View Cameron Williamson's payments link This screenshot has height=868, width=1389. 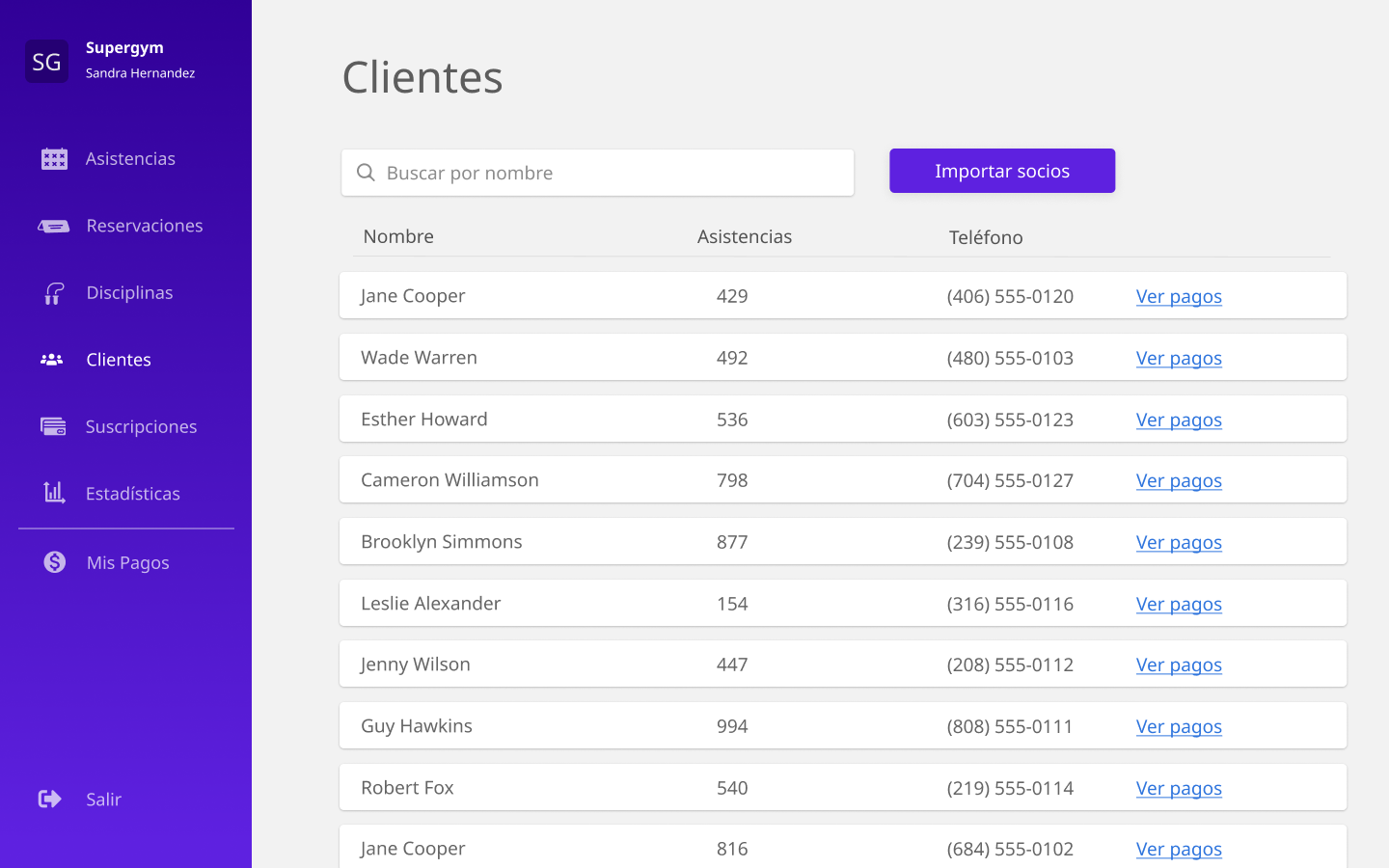click(1179, 480)
